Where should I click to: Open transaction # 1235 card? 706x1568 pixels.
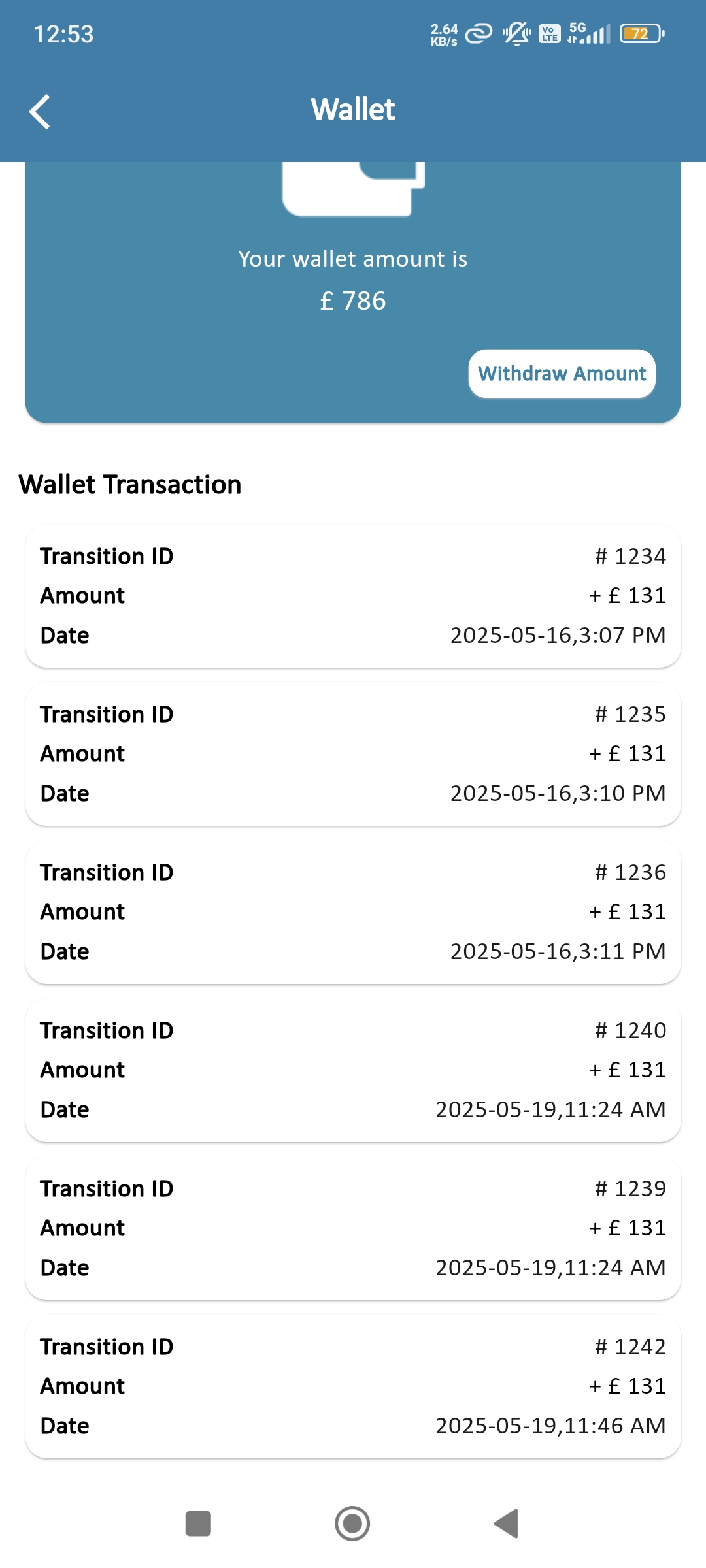pyautogui.click(x=353, y=754)
